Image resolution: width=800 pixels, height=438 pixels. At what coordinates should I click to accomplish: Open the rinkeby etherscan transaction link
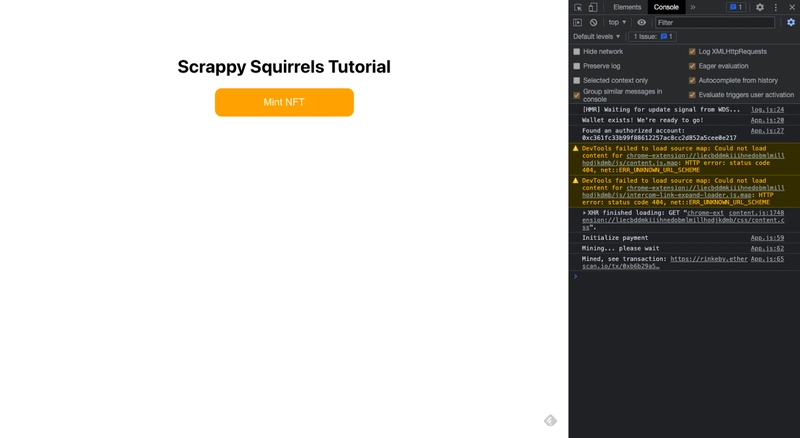665,262
